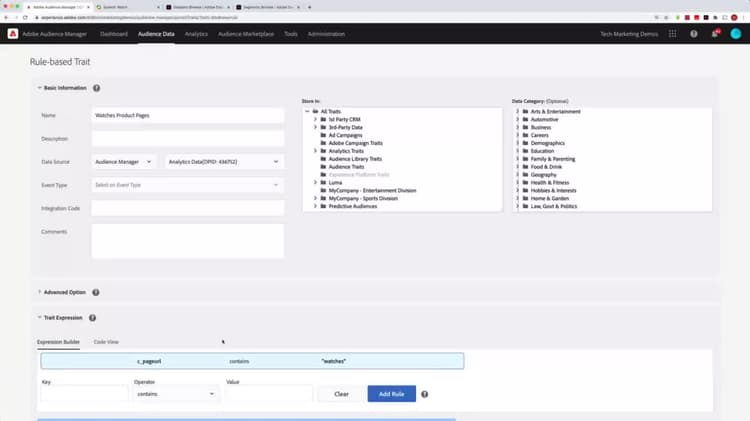Click Tech Marketing Demos organization name
This screenshot has width=750, height=421.
pyautogui.click(x=629, y=34)
